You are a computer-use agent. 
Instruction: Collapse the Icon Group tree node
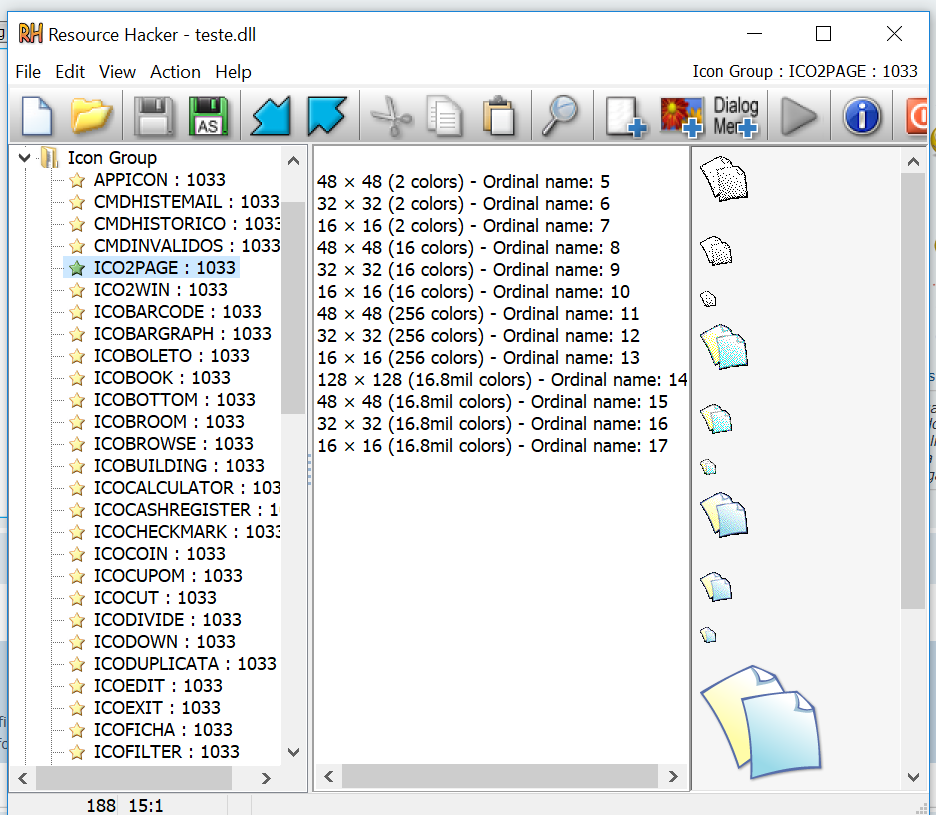[x=25, y=158]
